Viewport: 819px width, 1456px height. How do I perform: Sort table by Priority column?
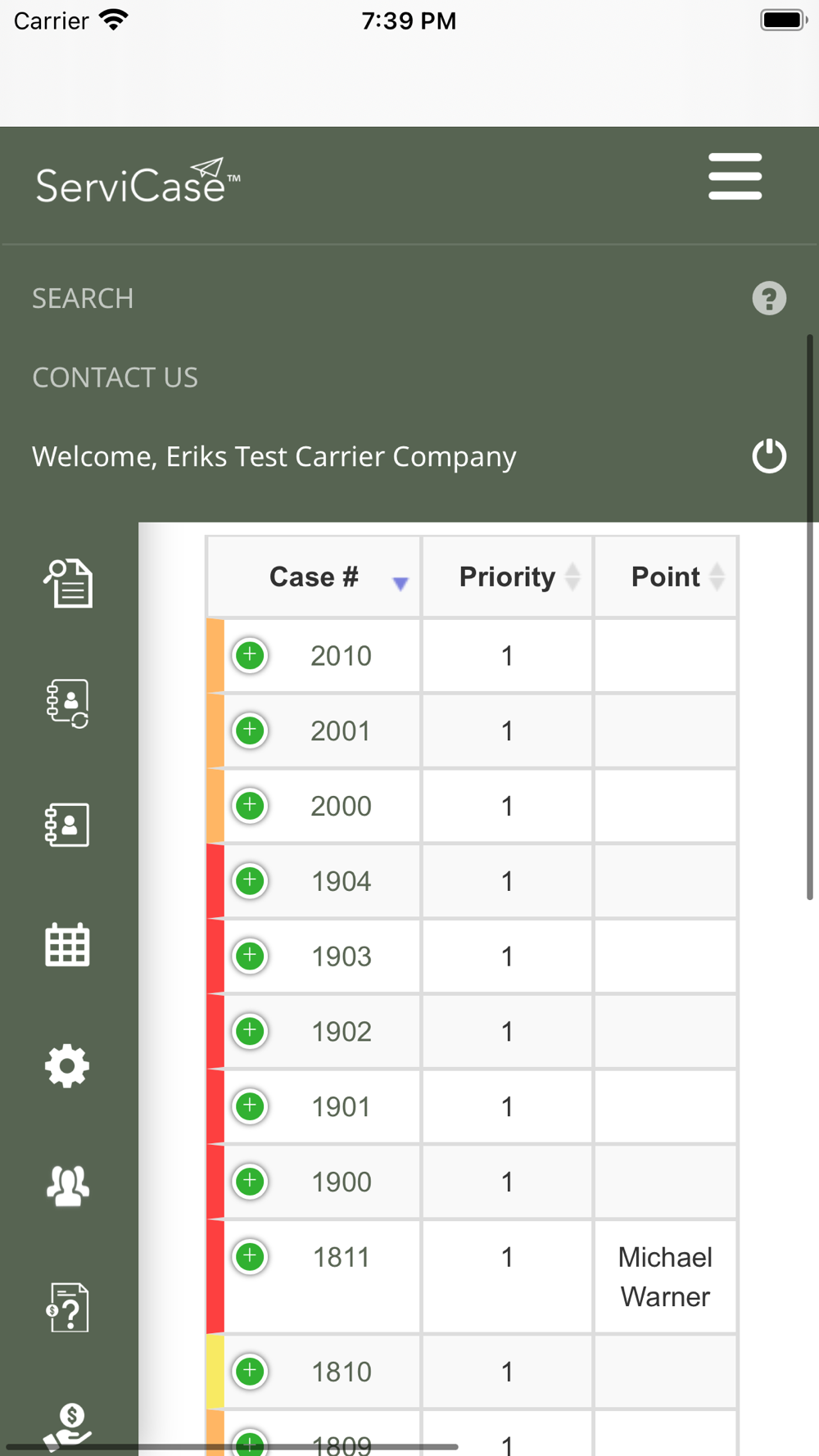(x=507, y=577)
